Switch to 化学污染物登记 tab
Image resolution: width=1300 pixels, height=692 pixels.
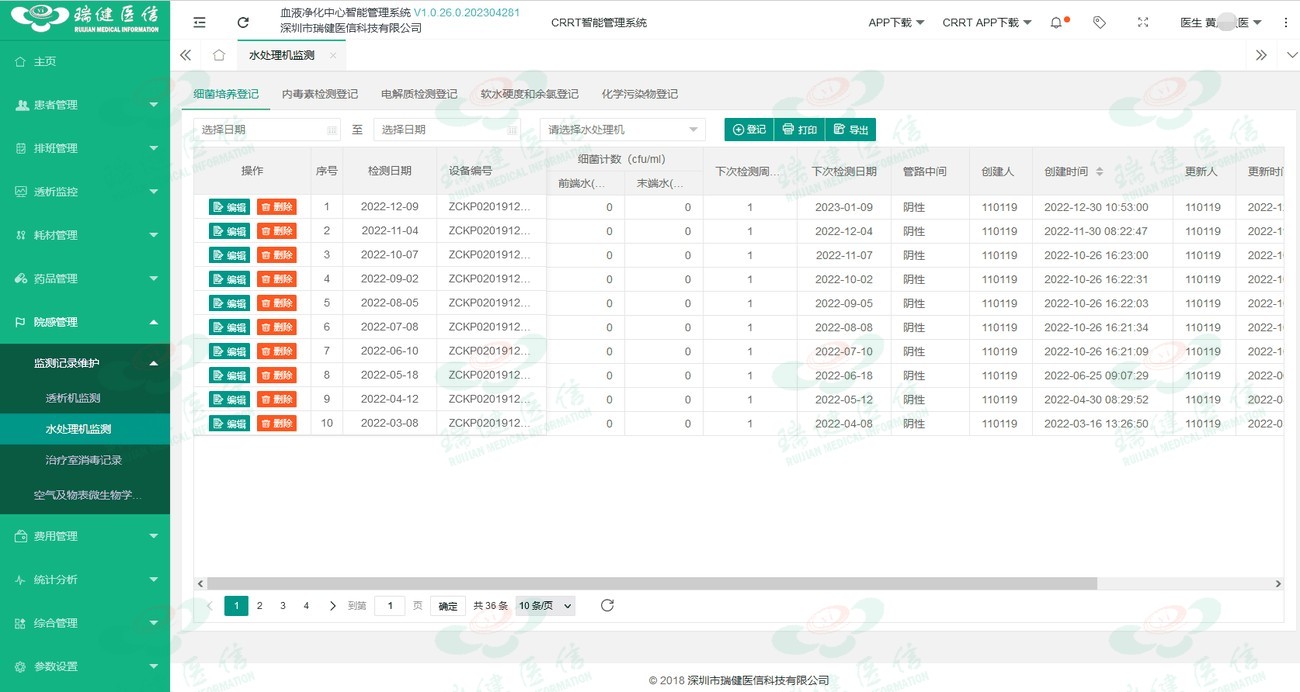(x=640, y=94)
